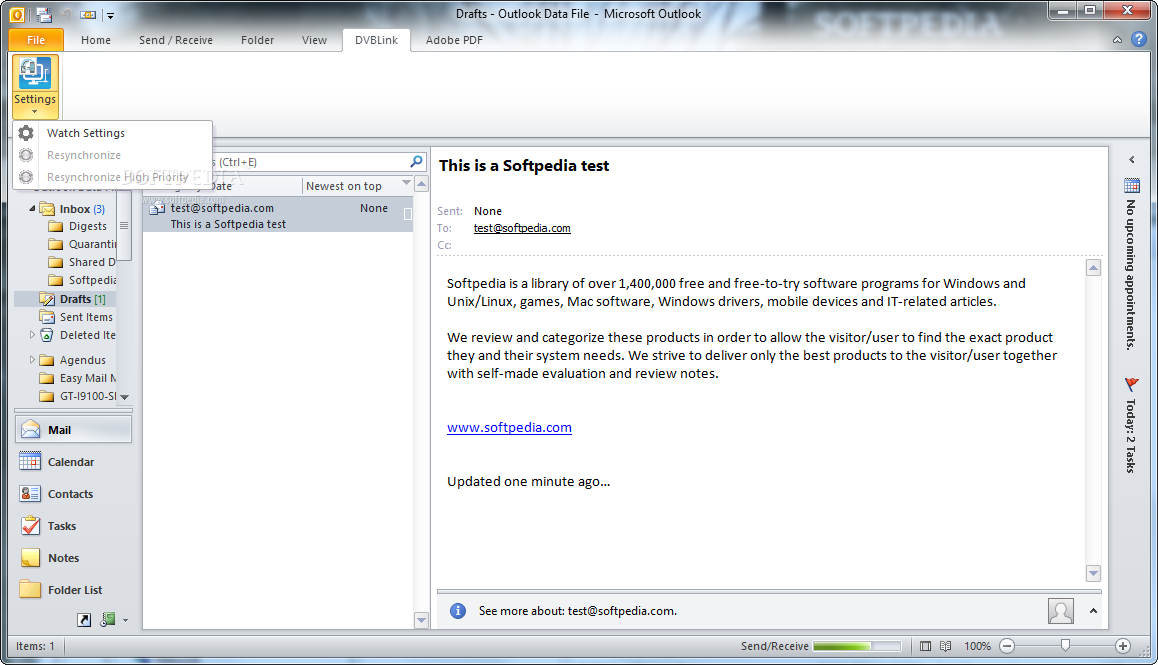The height and width of the screenshot is (665, 1158).
Task: Switch to the Home ribbon tab
Action: (96, 40)
